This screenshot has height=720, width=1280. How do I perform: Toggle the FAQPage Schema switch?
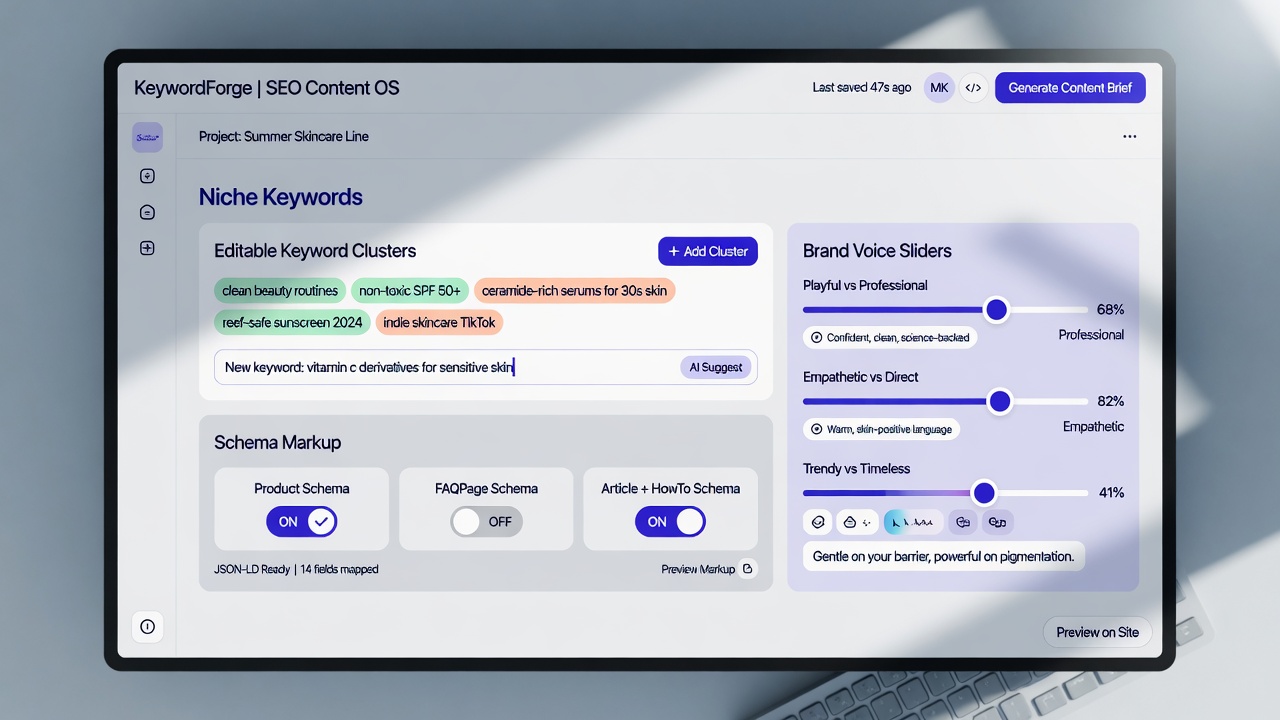[x=486, y=521]
